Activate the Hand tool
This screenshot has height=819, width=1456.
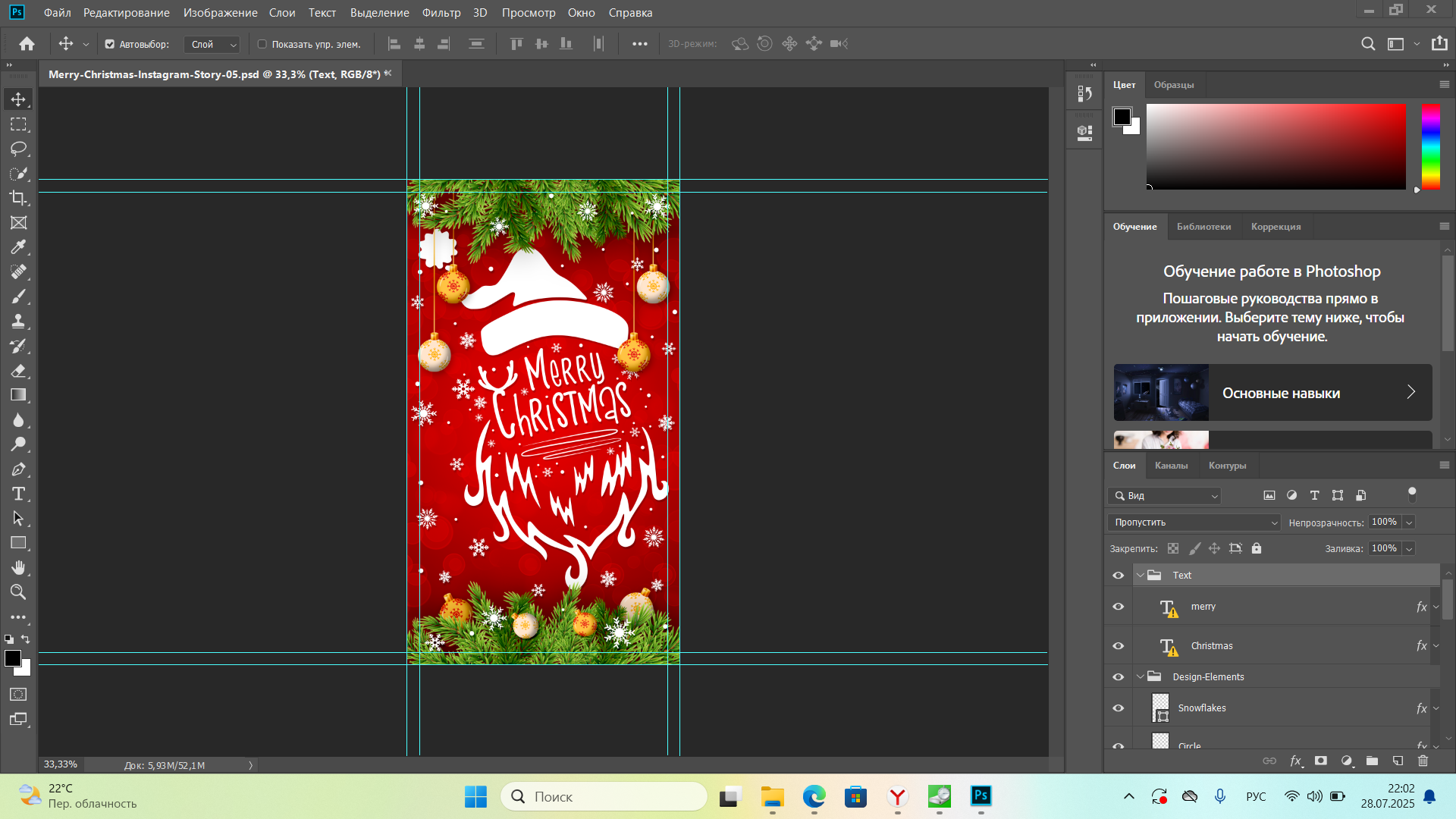(x=18, y=568)
